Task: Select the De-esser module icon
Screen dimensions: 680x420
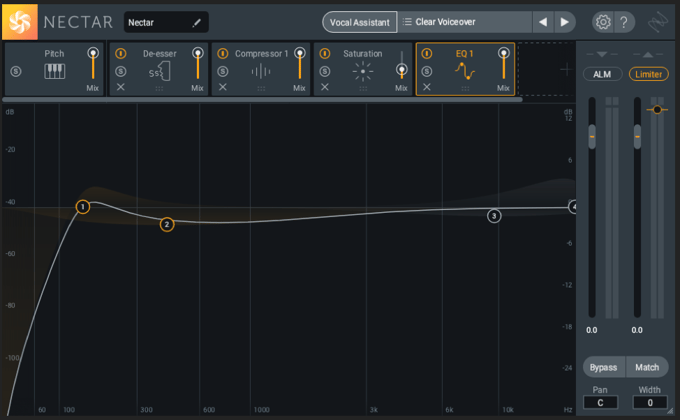Action: 160,71
